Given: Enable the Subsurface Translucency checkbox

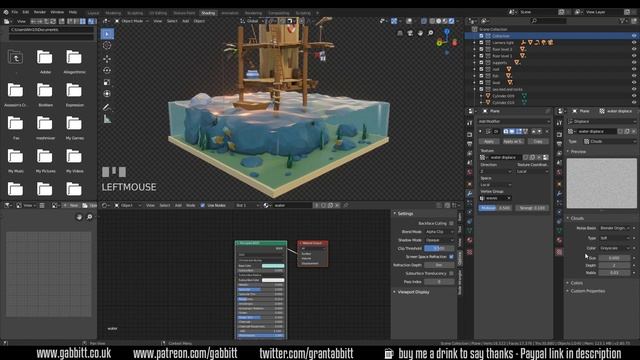Looking at the screenshot, I should 451,273.
